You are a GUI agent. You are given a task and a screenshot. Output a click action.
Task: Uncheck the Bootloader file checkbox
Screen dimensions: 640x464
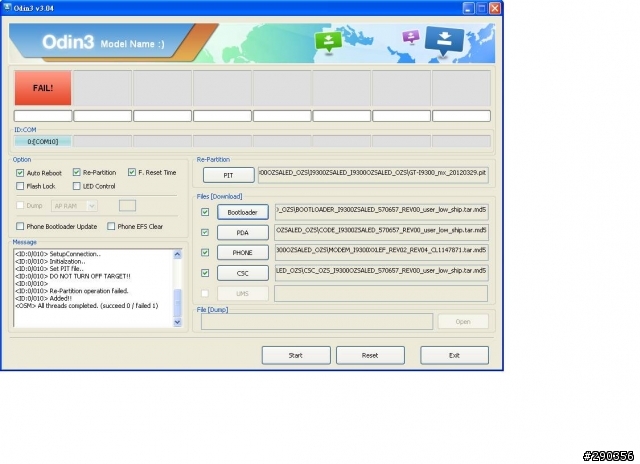click(205, 212)
